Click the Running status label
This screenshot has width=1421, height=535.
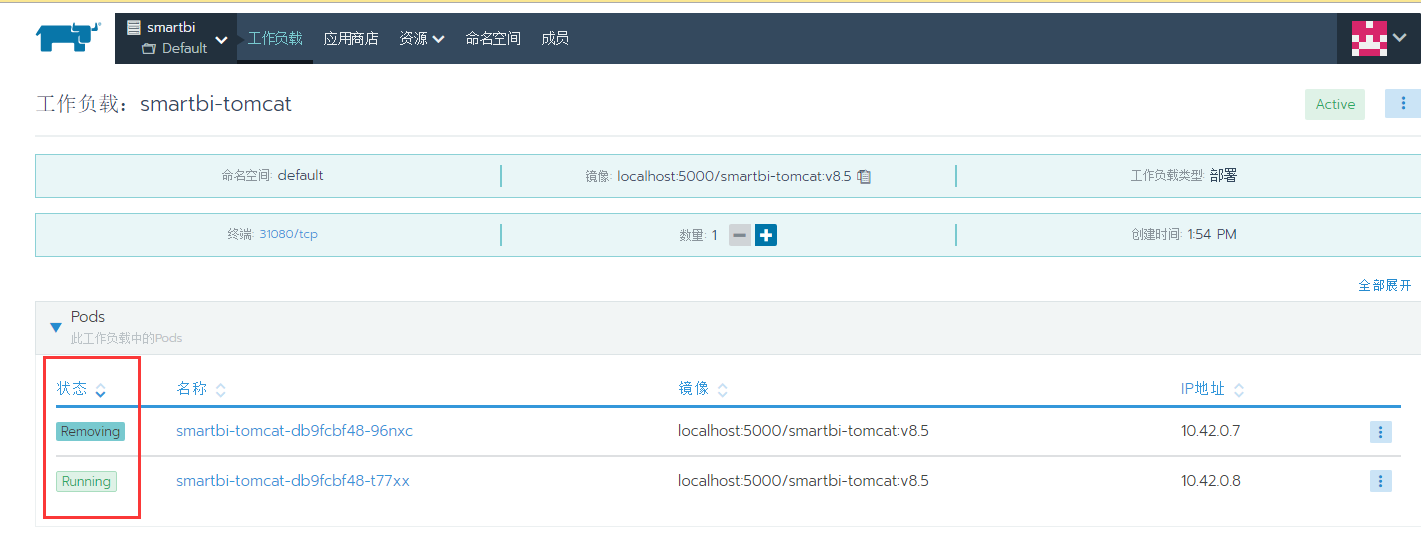(86, 482)
